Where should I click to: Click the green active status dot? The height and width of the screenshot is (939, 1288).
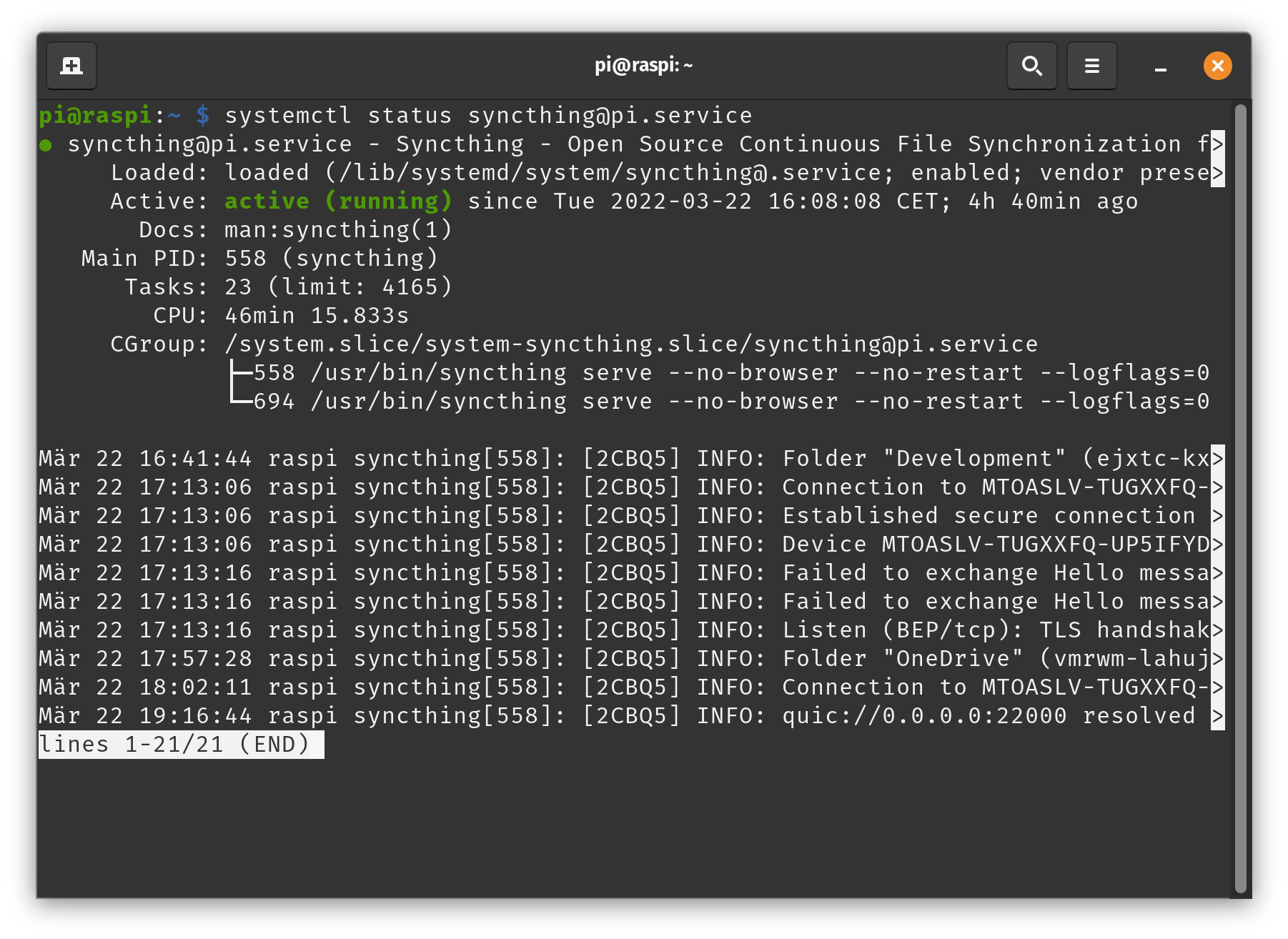click(x=46, y=145)
